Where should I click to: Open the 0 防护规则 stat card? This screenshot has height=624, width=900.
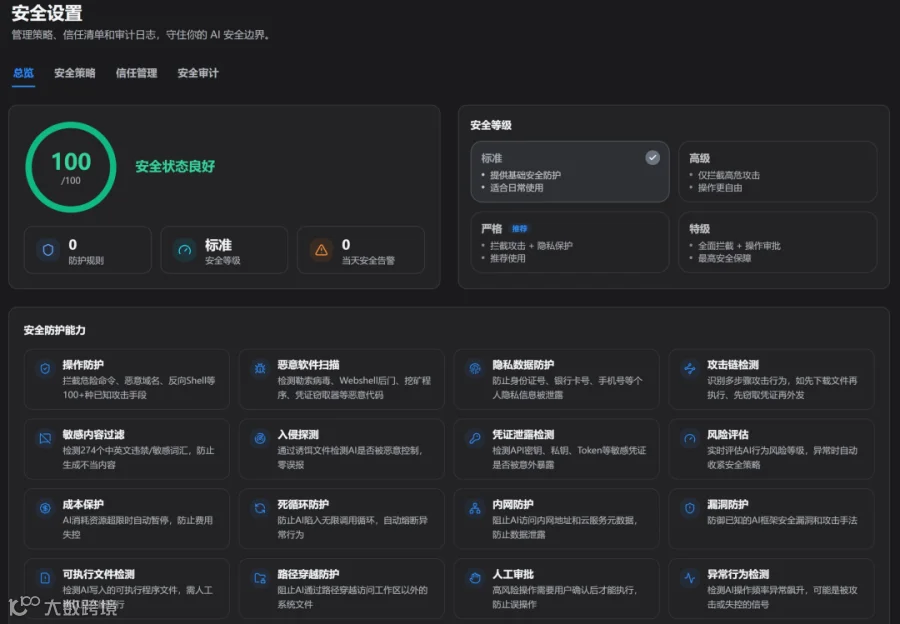click(88, 250)
